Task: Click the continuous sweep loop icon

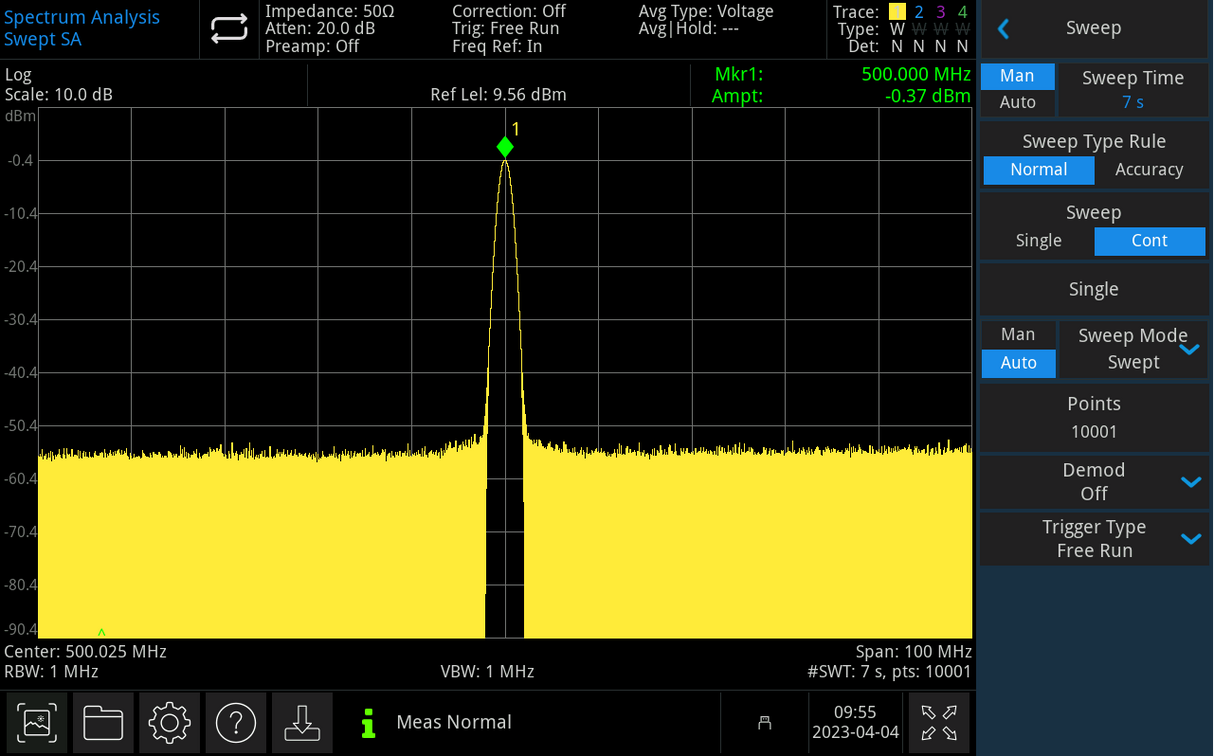Action: point(229,29)
